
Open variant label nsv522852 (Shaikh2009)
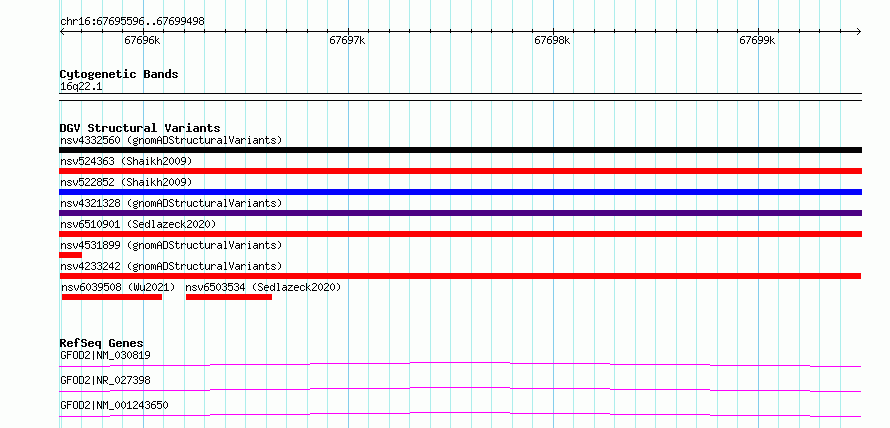click(x=126, y=182)
